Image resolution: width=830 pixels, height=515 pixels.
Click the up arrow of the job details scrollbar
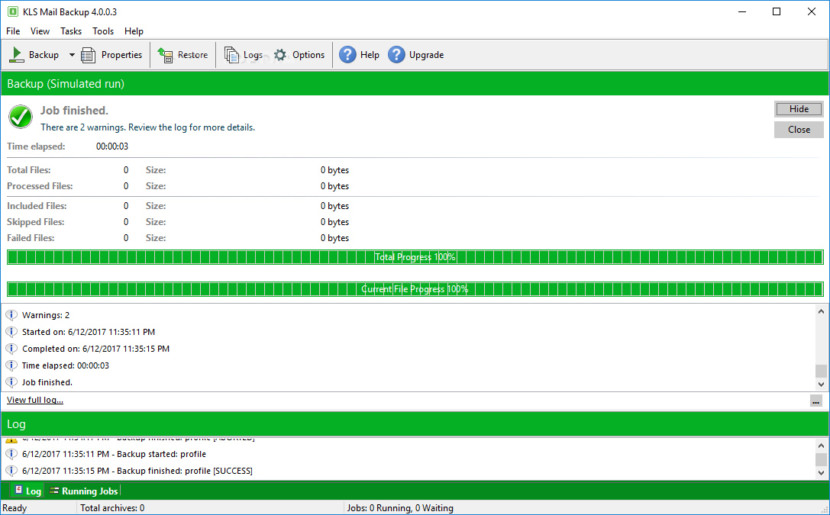820,312
